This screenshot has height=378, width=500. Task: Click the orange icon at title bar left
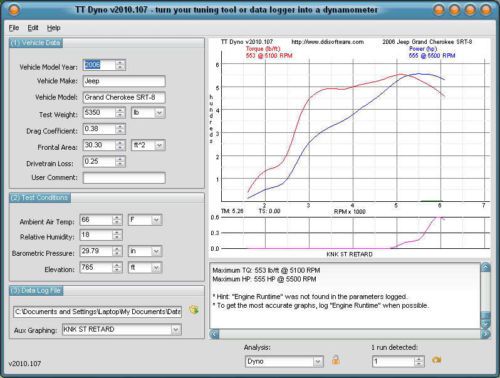(14, 10)
